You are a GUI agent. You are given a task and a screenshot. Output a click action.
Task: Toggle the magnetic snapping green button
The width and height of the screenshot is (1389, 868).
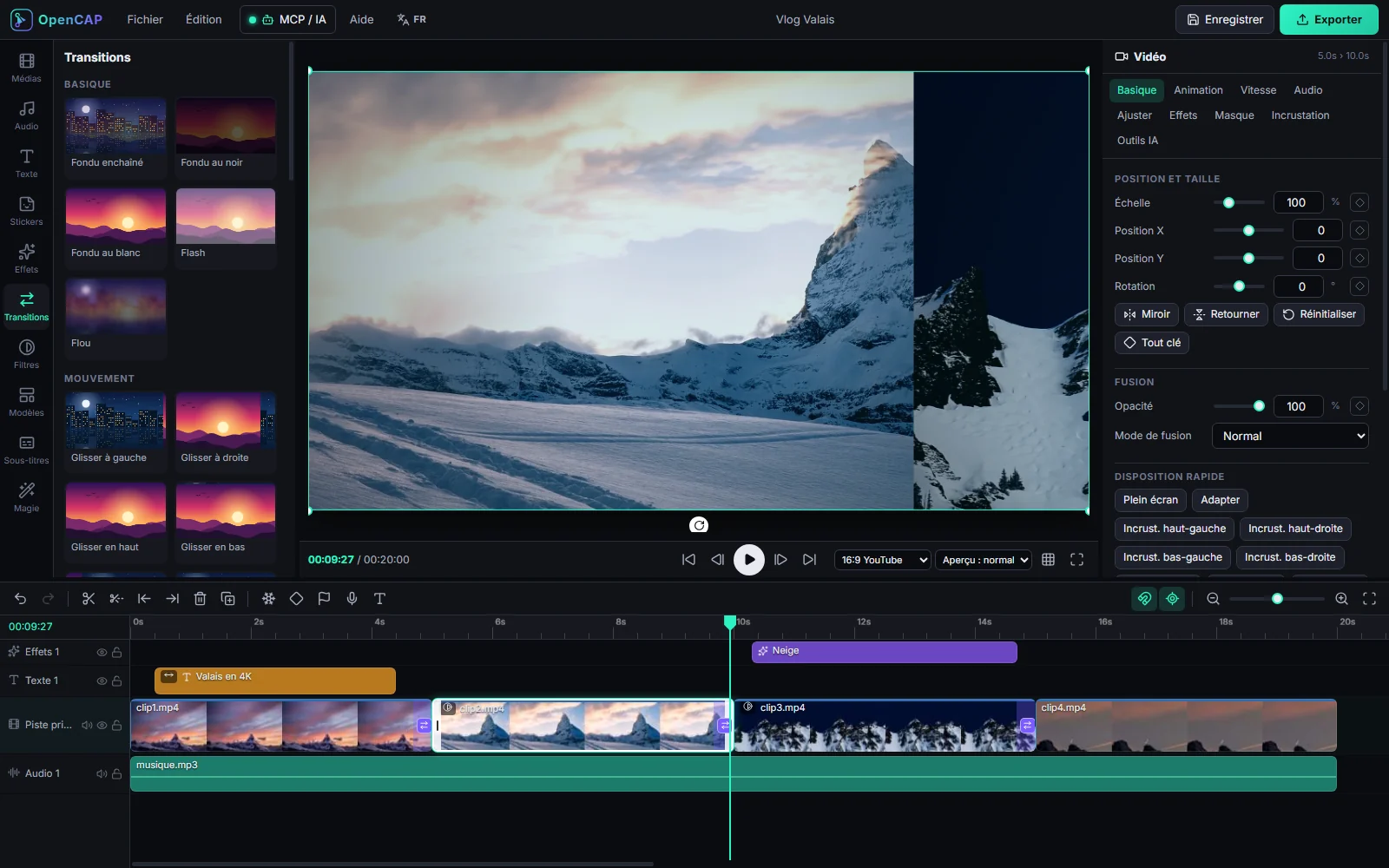point(1144,599)
